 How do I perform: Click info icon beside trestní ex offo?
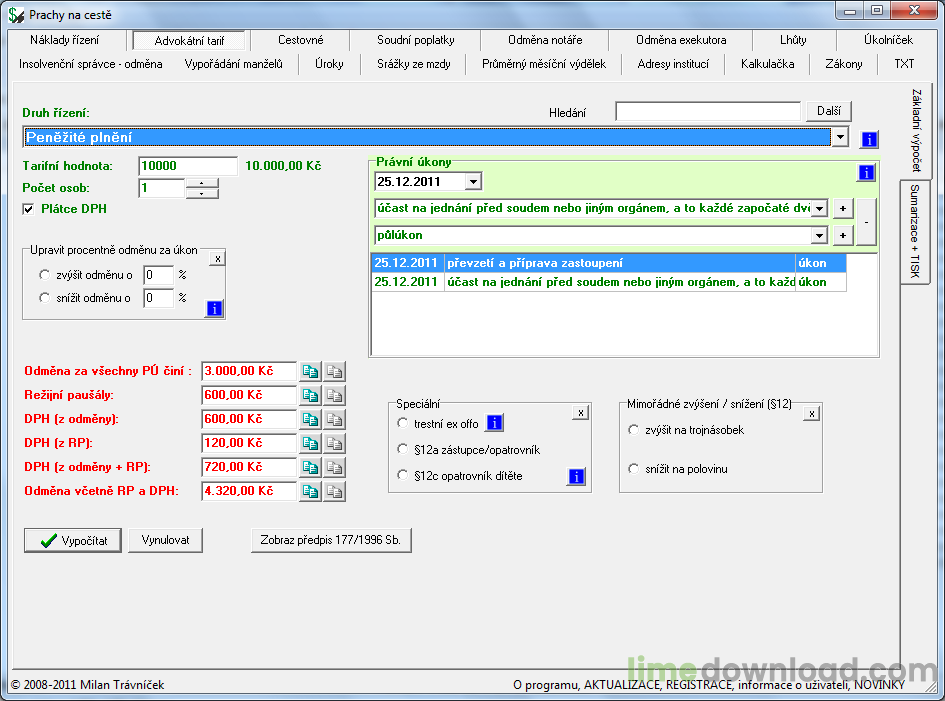tap(494, 423)
